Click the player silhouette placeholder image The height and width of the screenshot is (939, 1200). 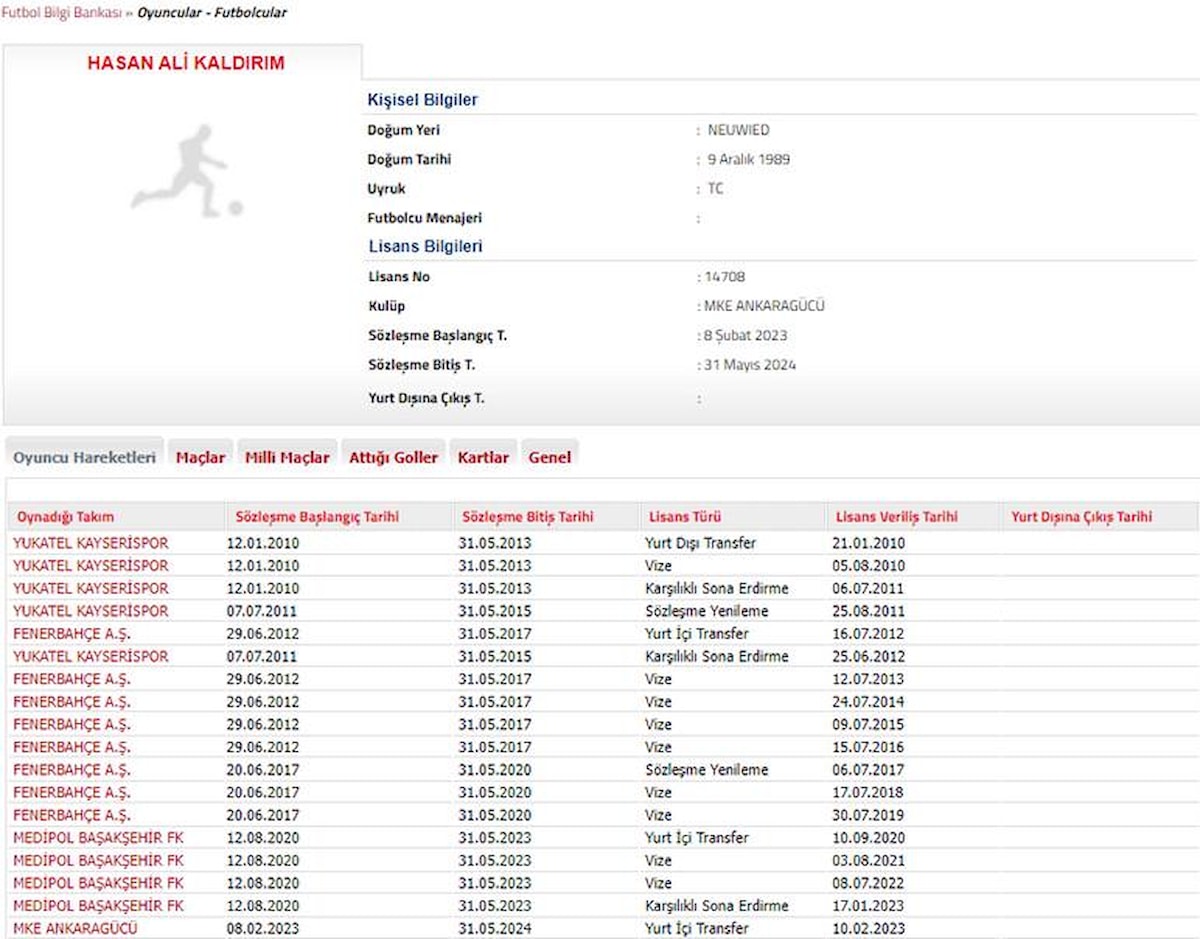point(186,171)
